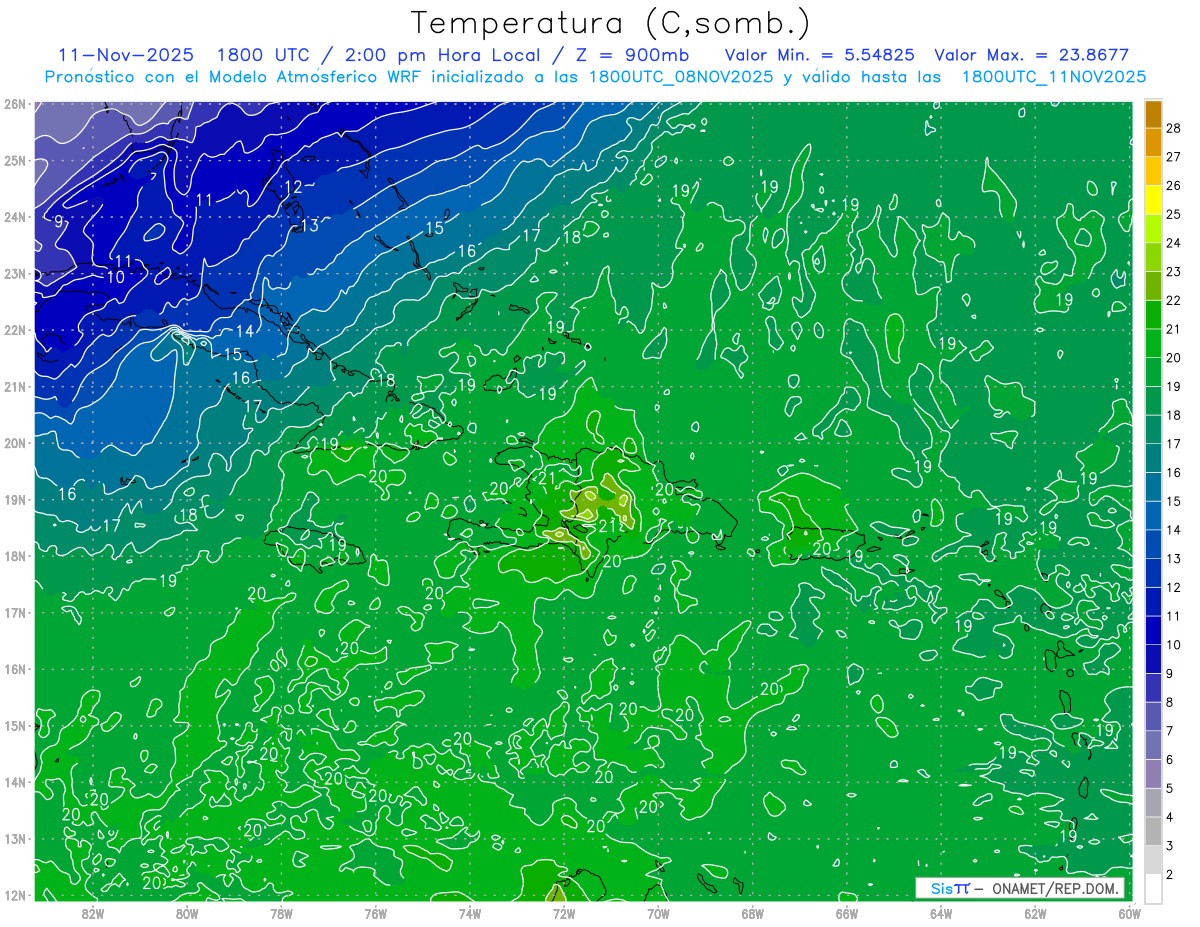Click colorbar value "22"
Viewport: 1200px width, 927px height.
coord(1173,301)
